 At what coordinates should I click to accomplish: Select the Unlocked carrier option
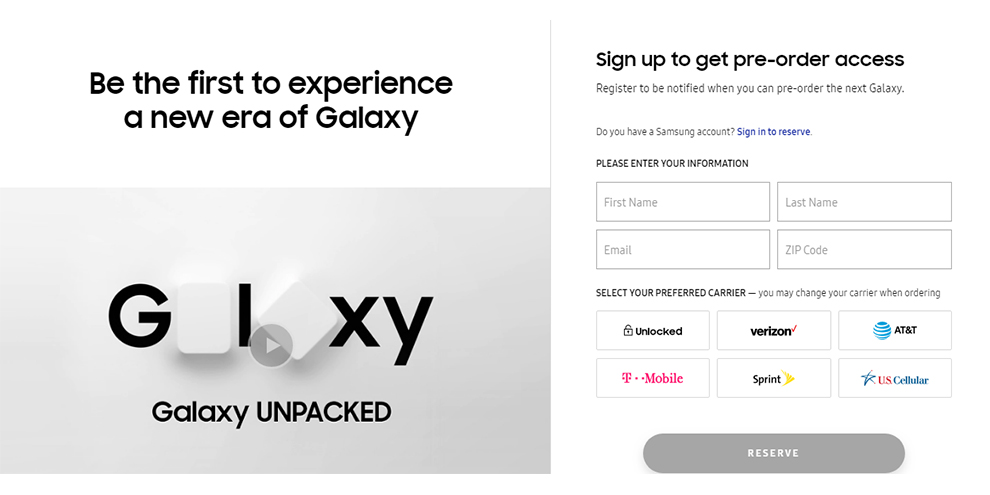tap(652, 330)
